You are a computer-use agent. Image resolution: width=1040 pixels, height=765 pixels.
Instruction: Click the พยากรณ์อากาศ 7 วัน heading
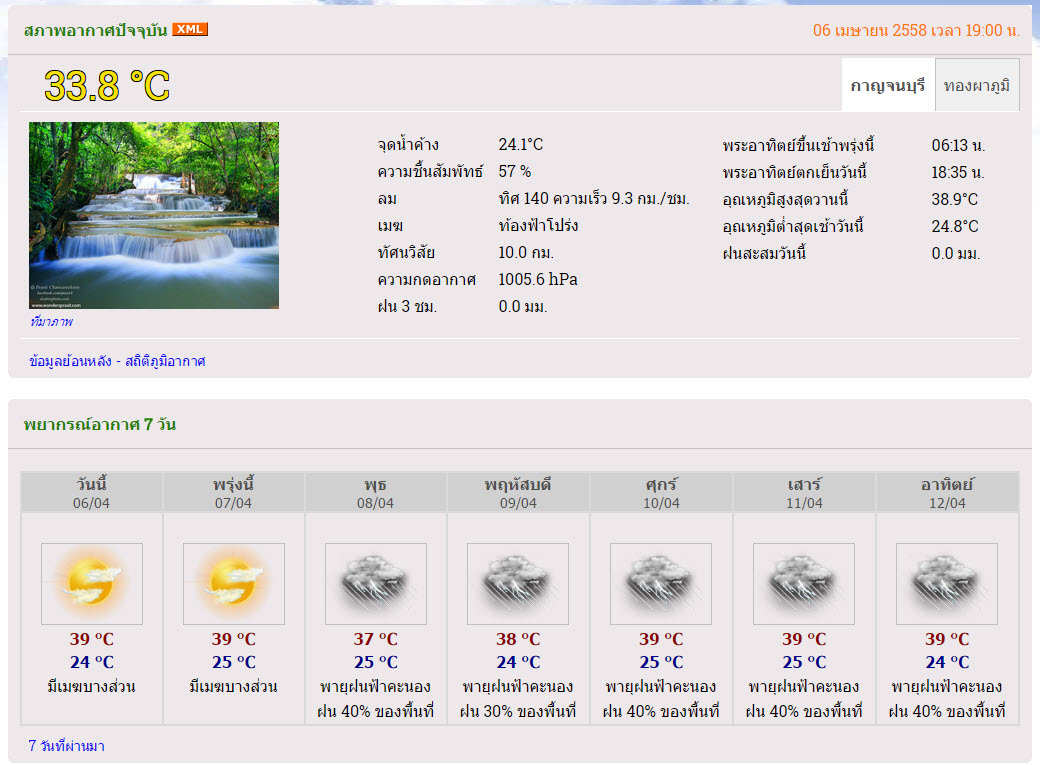99,424
